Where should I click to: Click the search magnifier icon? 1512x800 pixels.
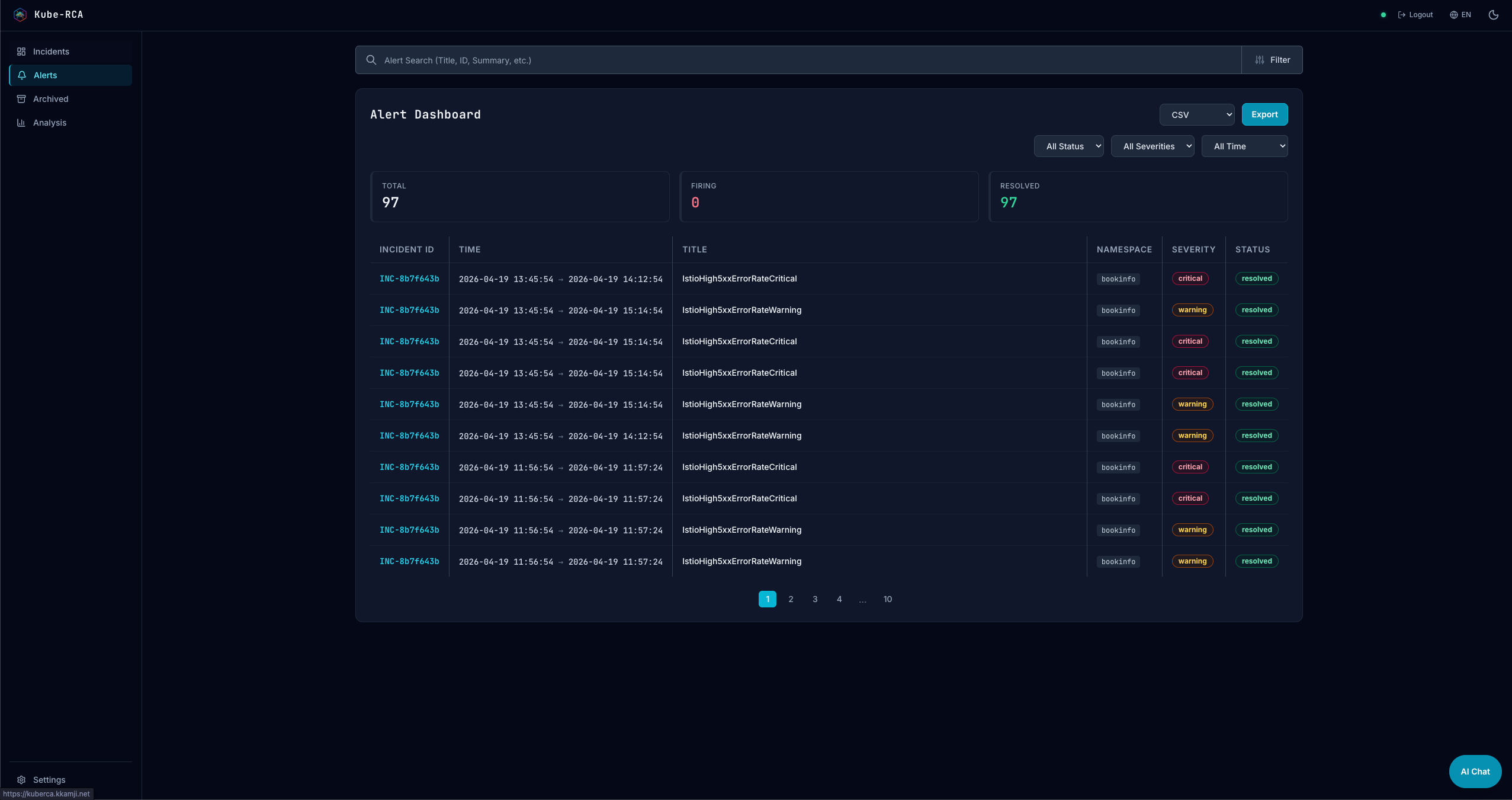[x=371, y=60]
